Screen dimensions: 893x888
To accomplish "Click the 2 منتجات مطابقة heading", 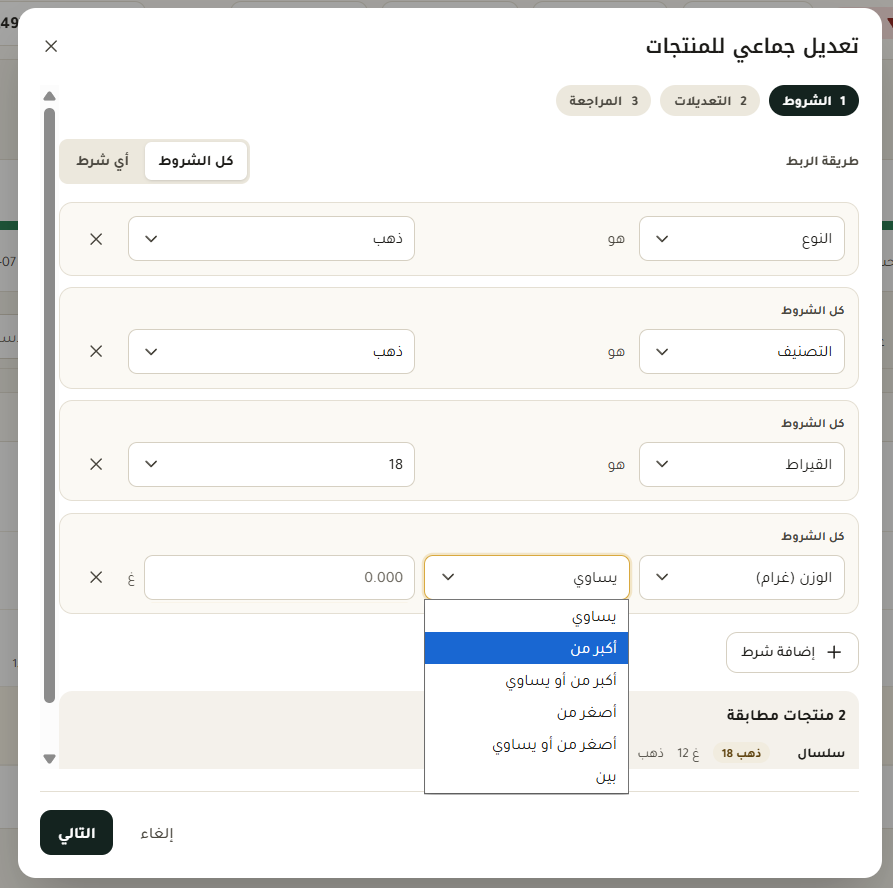I will pyautogui.click(x=785, y=715).
